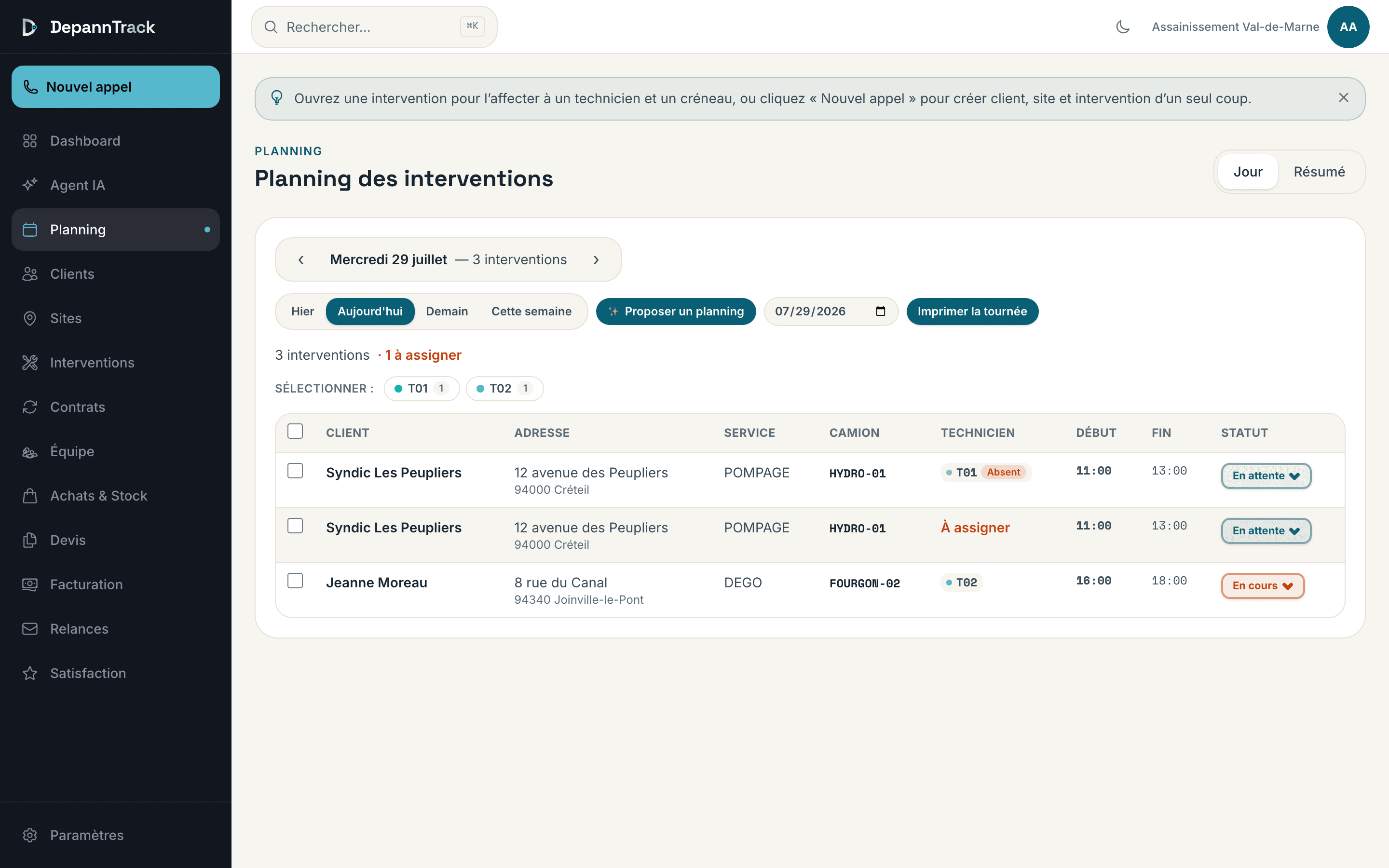The image size is (1389, 868).
Task: Click the À assigner technician link
Action: 975,528
